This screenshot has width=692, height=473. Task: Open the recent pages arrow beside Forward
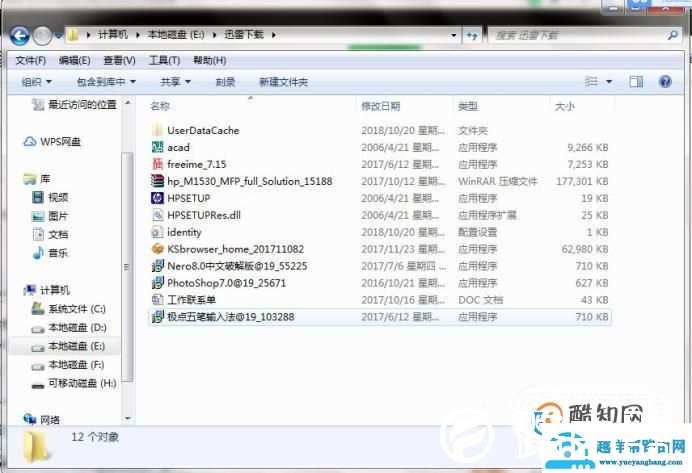[x=58, y=35]
